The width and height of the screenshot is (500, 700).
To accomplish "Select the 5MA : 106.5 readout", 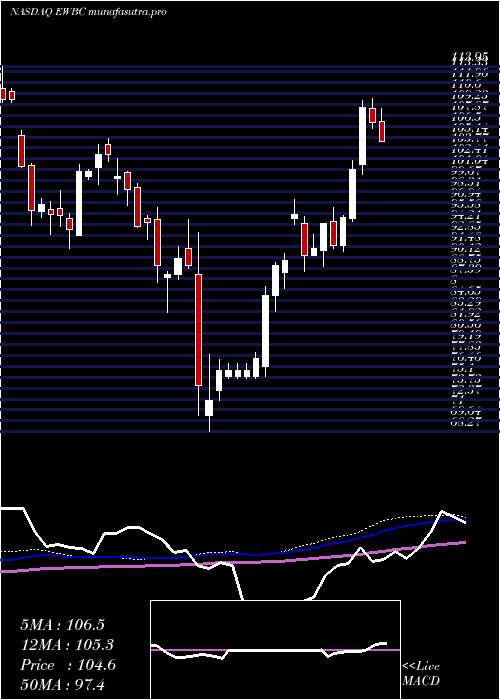I will click(x=62, y=625).
